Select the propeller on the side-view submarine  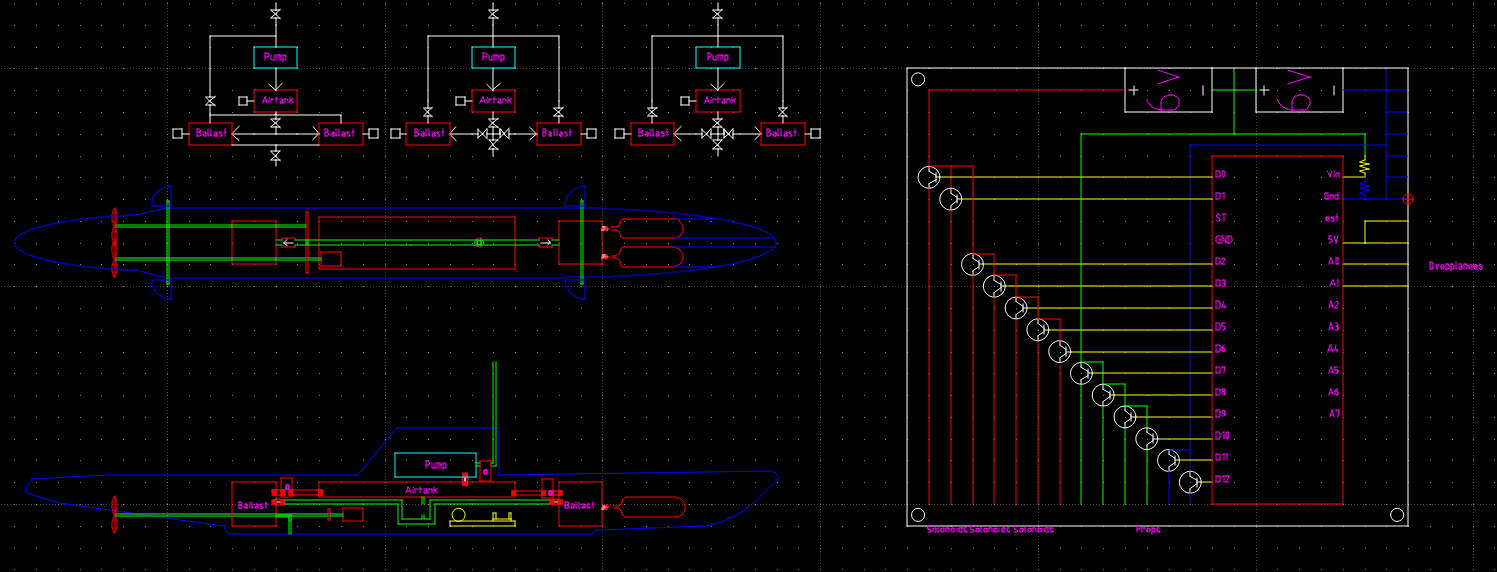coord(115,513)
